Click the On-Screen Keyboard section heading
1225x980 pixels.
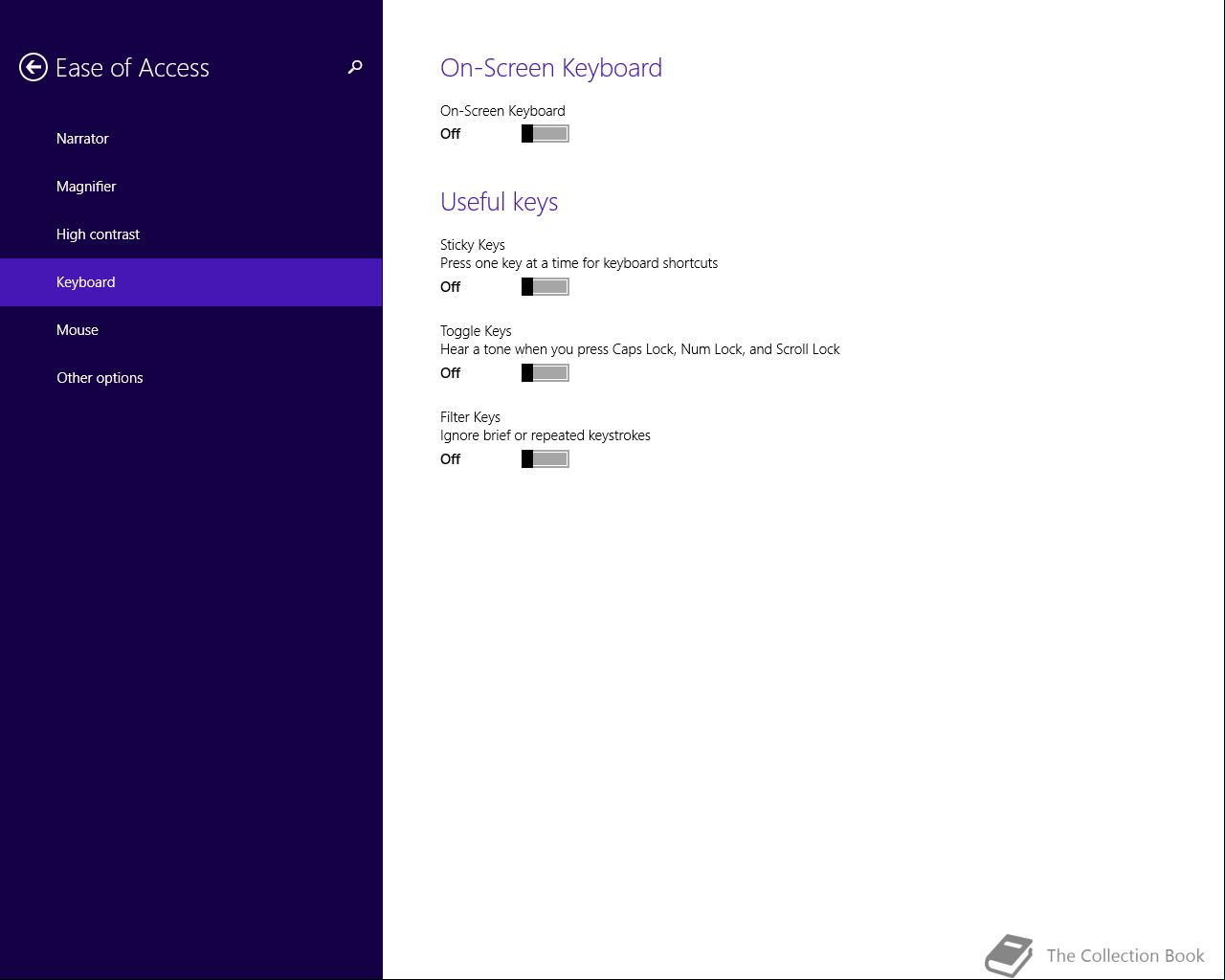[x=551, y=68]
